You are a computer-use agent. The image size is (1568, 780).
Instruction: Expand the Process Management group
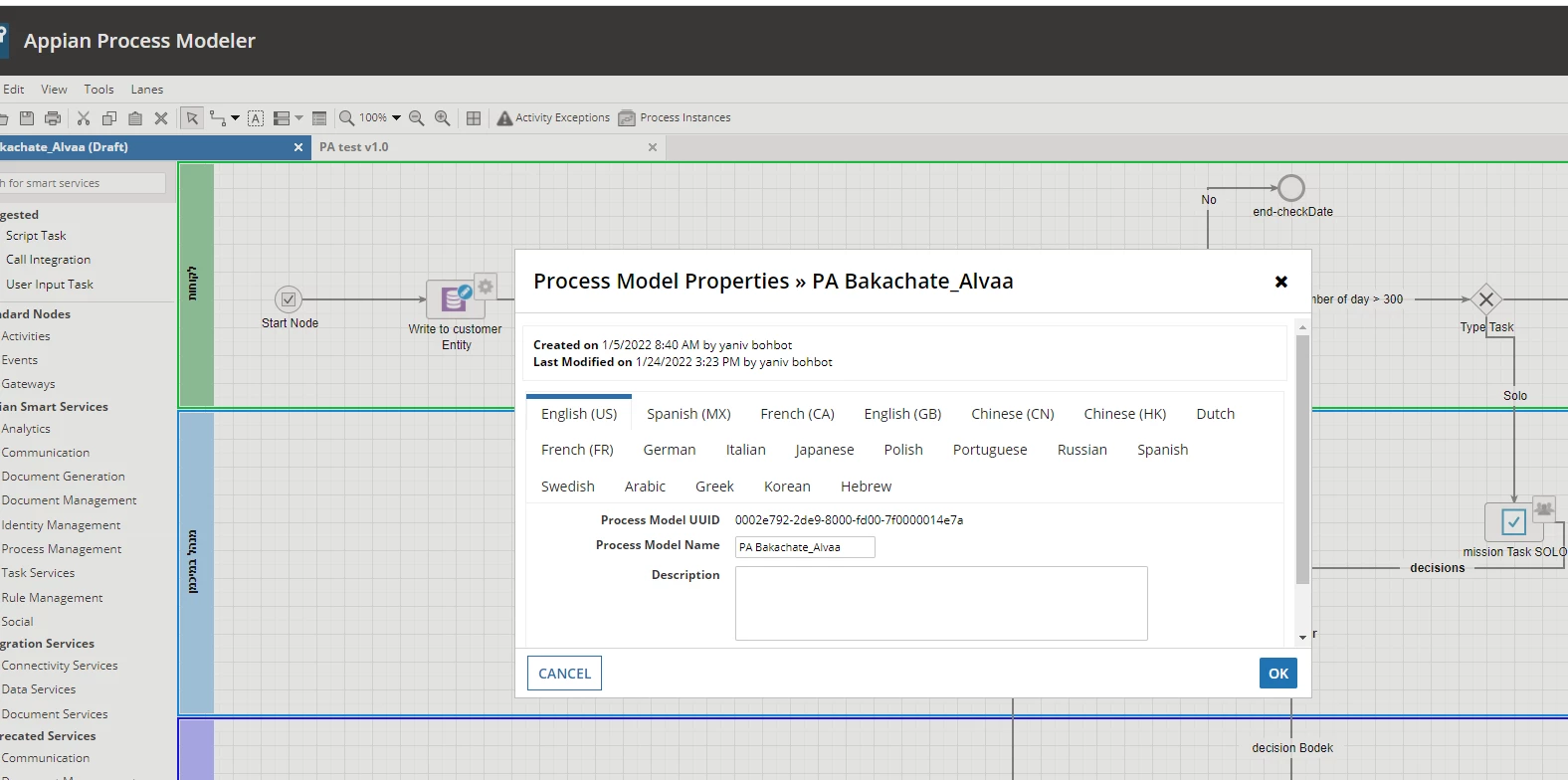[62, 549]
